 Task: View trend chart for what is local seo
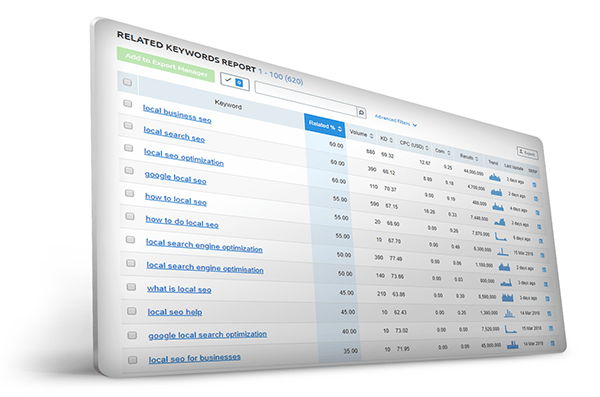pos(508,297)
